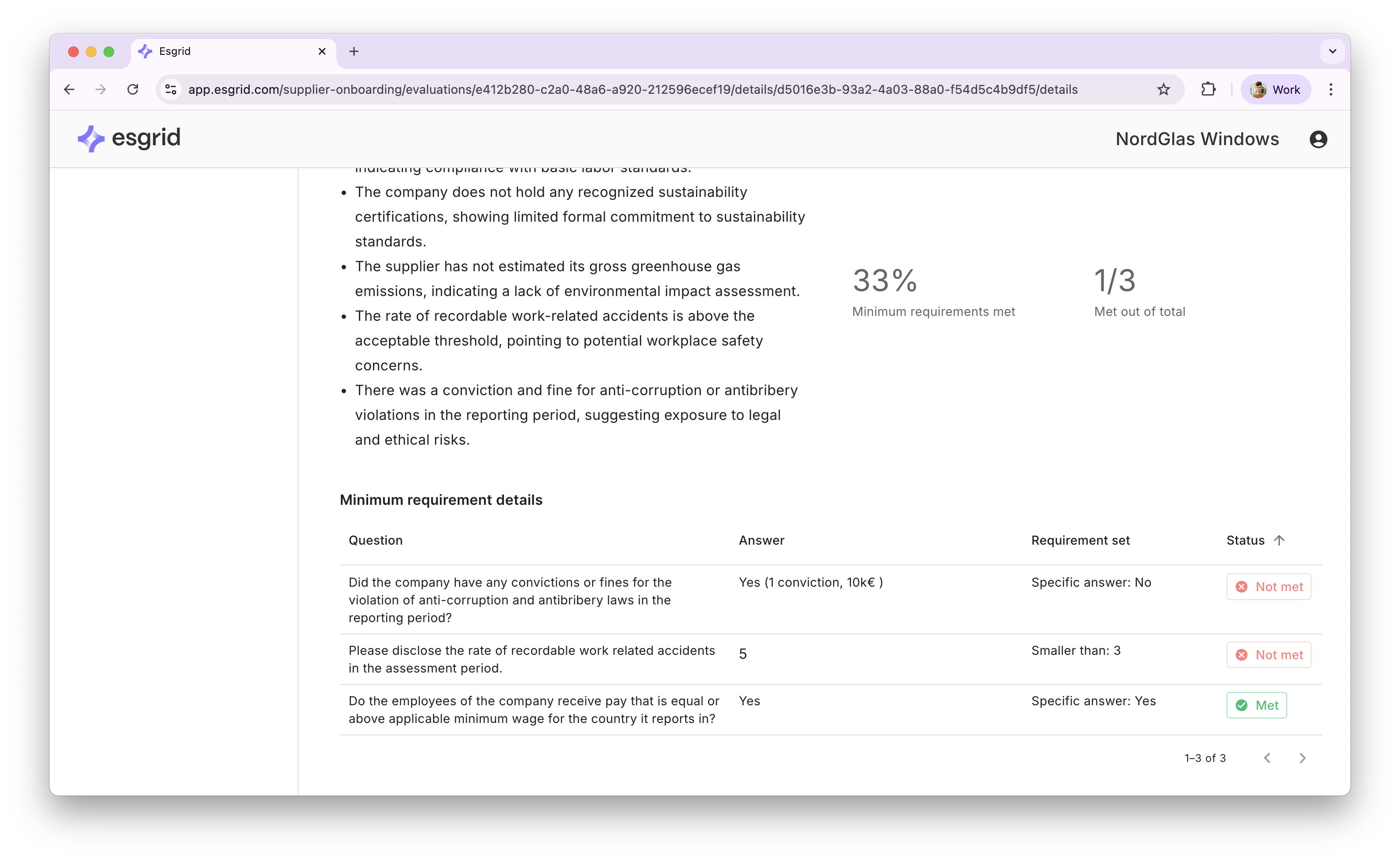The image size is (1400, 861).
Task: Reload the current page
Action: 133,89
